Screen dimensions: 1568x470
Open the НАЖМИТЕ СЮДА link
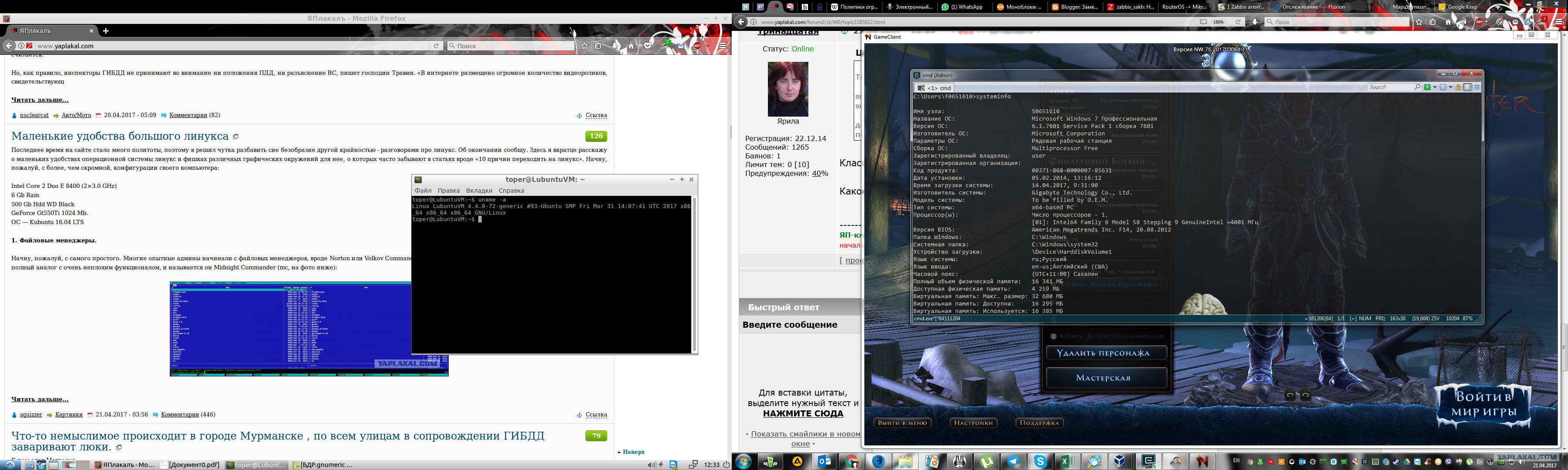803,413
